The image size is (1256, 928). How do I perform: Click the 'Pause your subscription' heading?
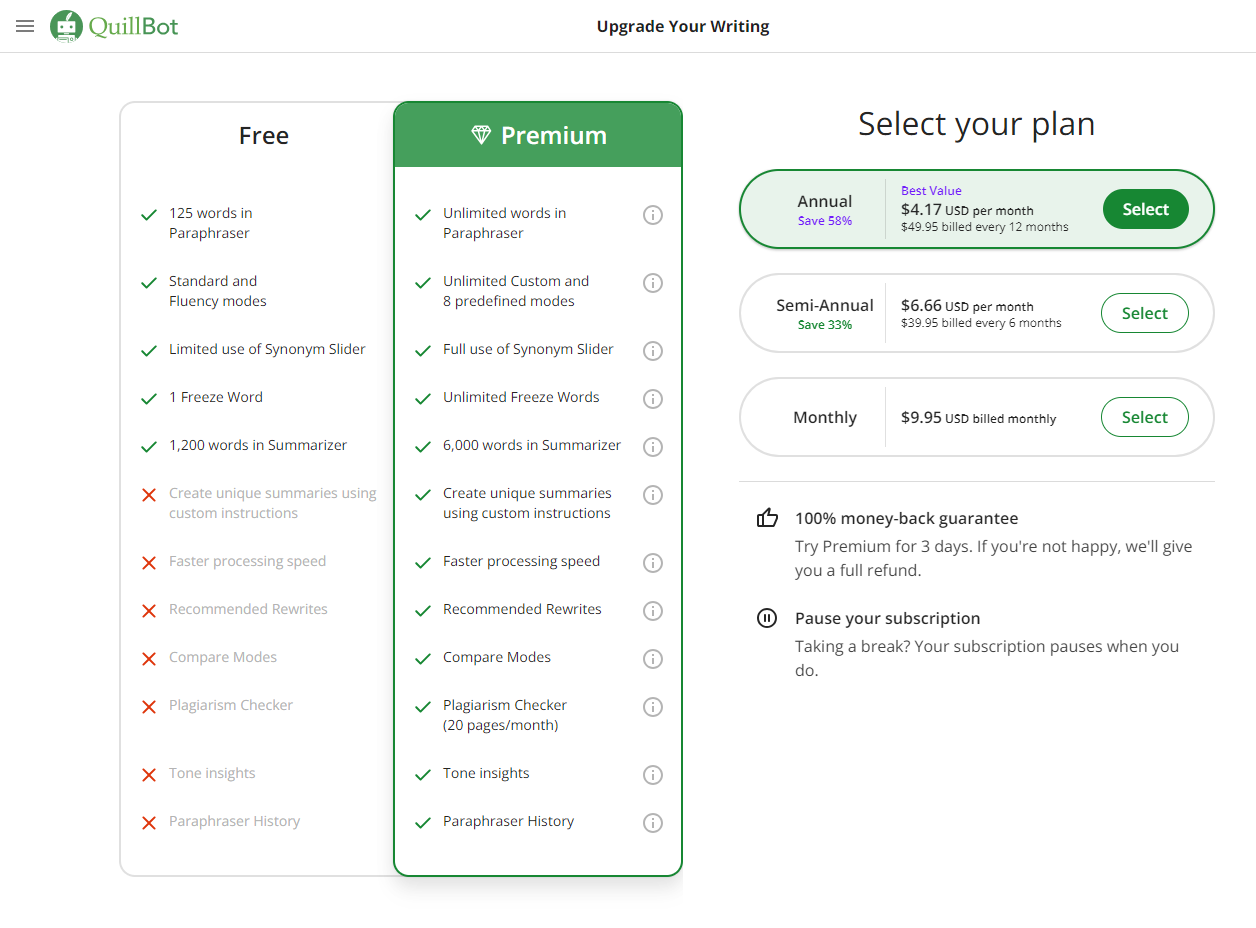tap(887, 618)
